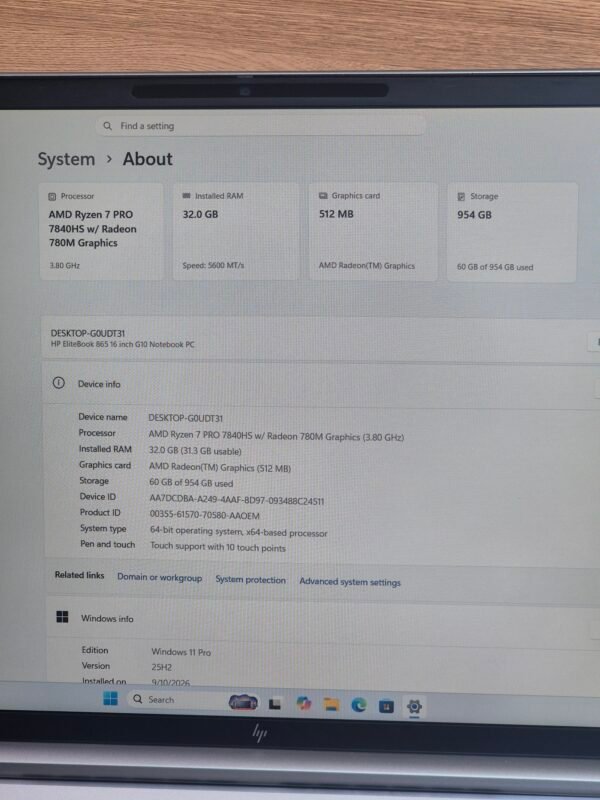Click the Find a setting search field
The width and height of the screenshot is (600, 800).
tap(260, 126)
